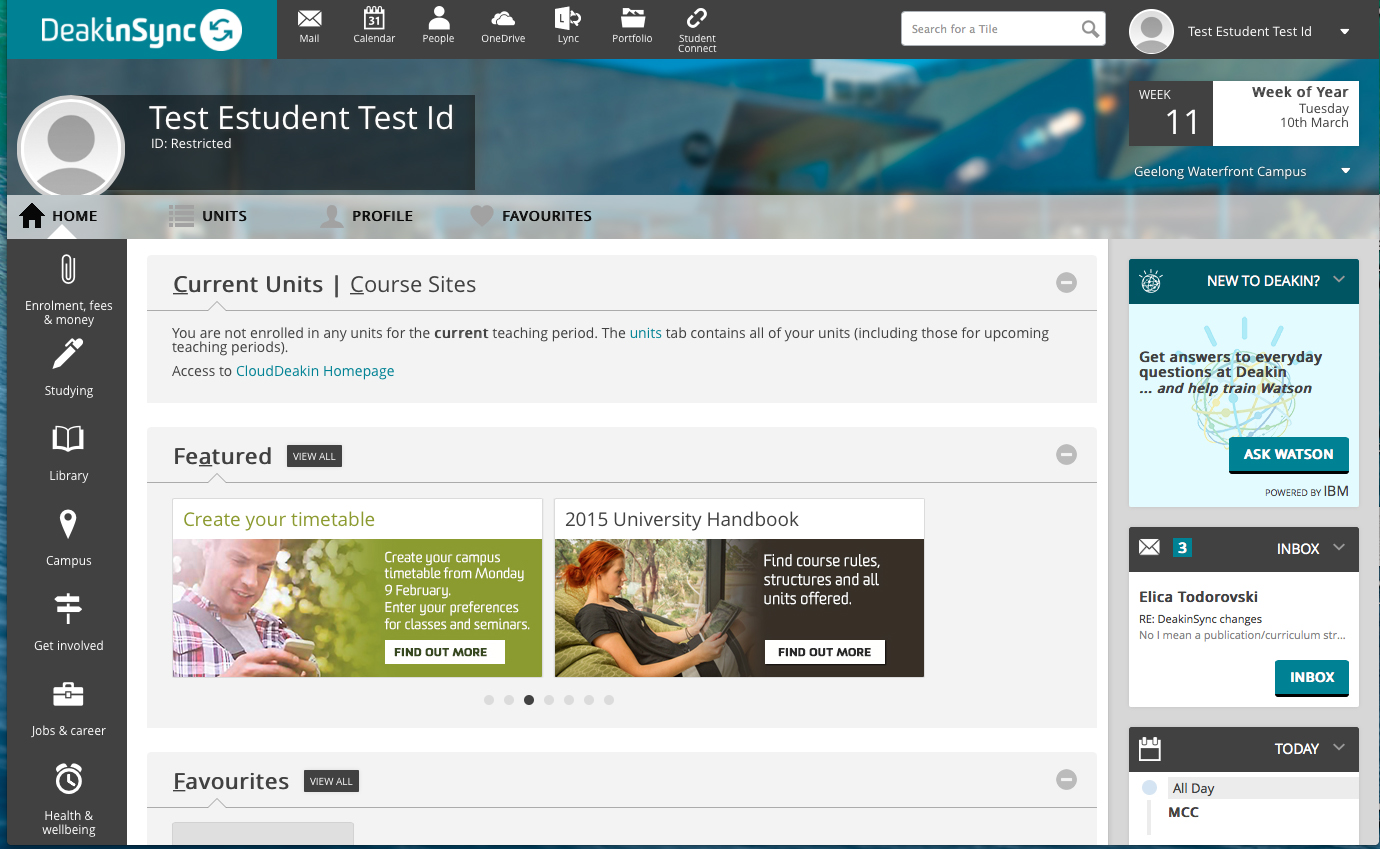Screen dimensions: 1380x849
Task: Collapse the Current Units panel
Action: coord(1067,283)
